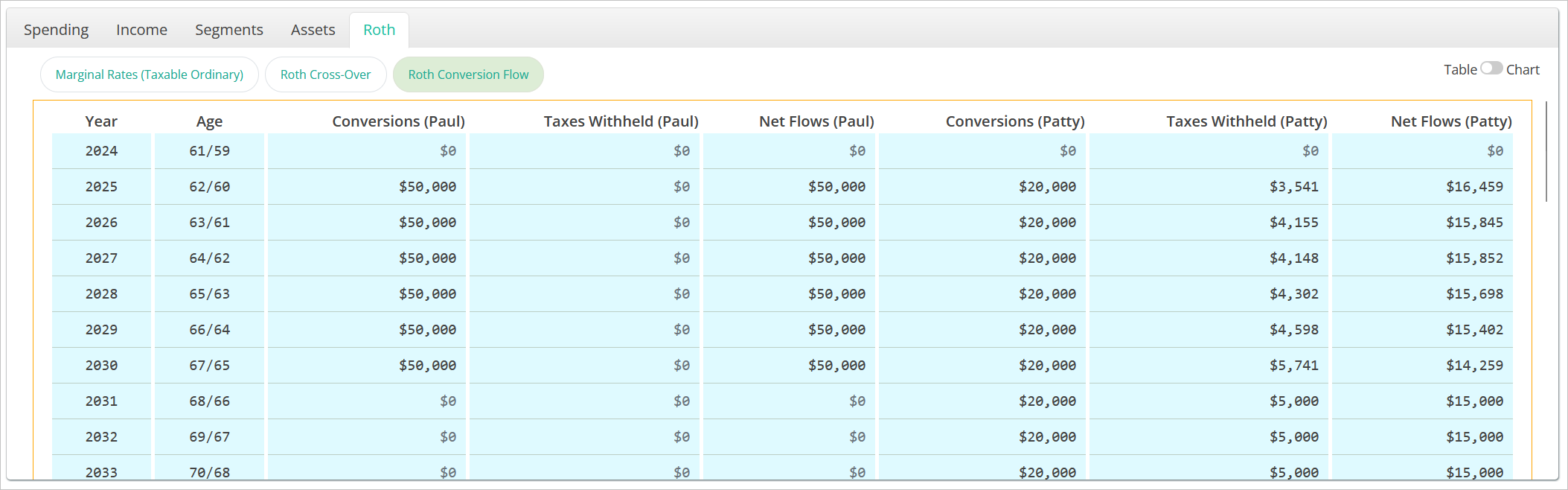Select the Roth Conversion Flow button

click(468, 74)
